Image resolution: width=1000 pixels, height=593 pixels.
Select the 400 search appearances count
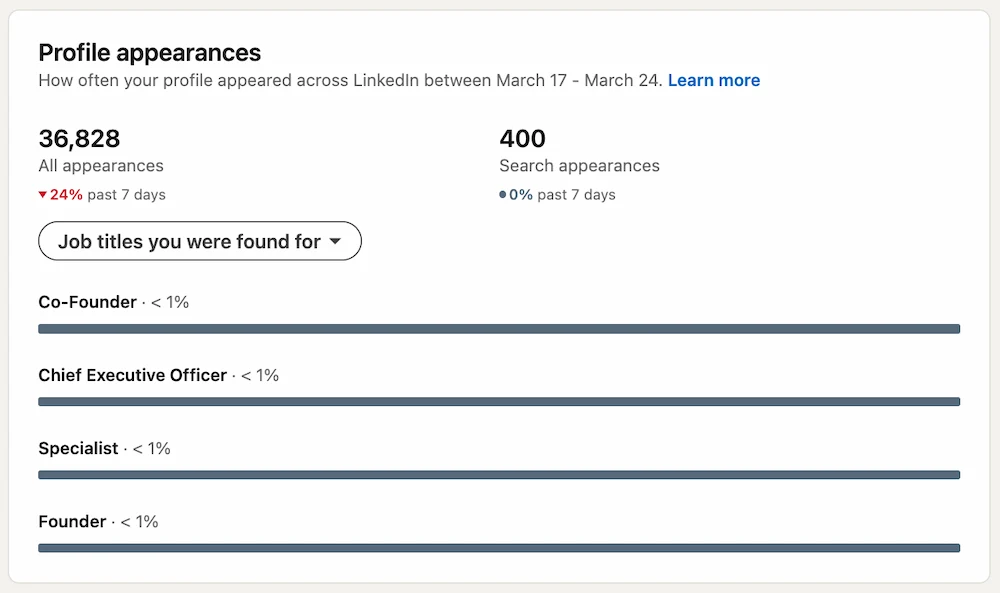(522, 139)
